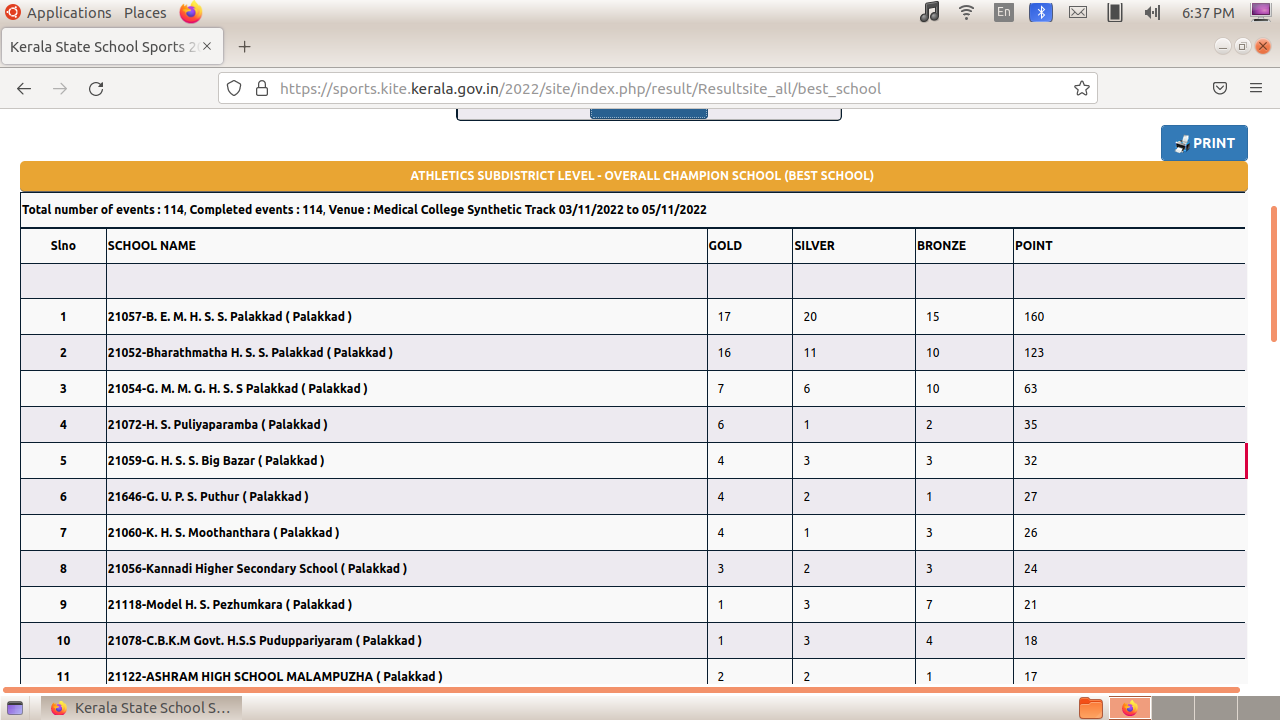Click the volume indicator icon
Viewport: 1280px width, 720px height.
[1151, 13]
